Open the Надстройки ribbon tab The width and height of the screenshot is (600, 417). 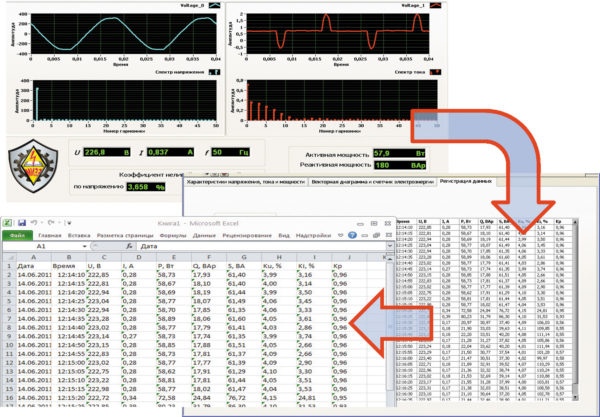pyautogui.click(x=313, y=235)
